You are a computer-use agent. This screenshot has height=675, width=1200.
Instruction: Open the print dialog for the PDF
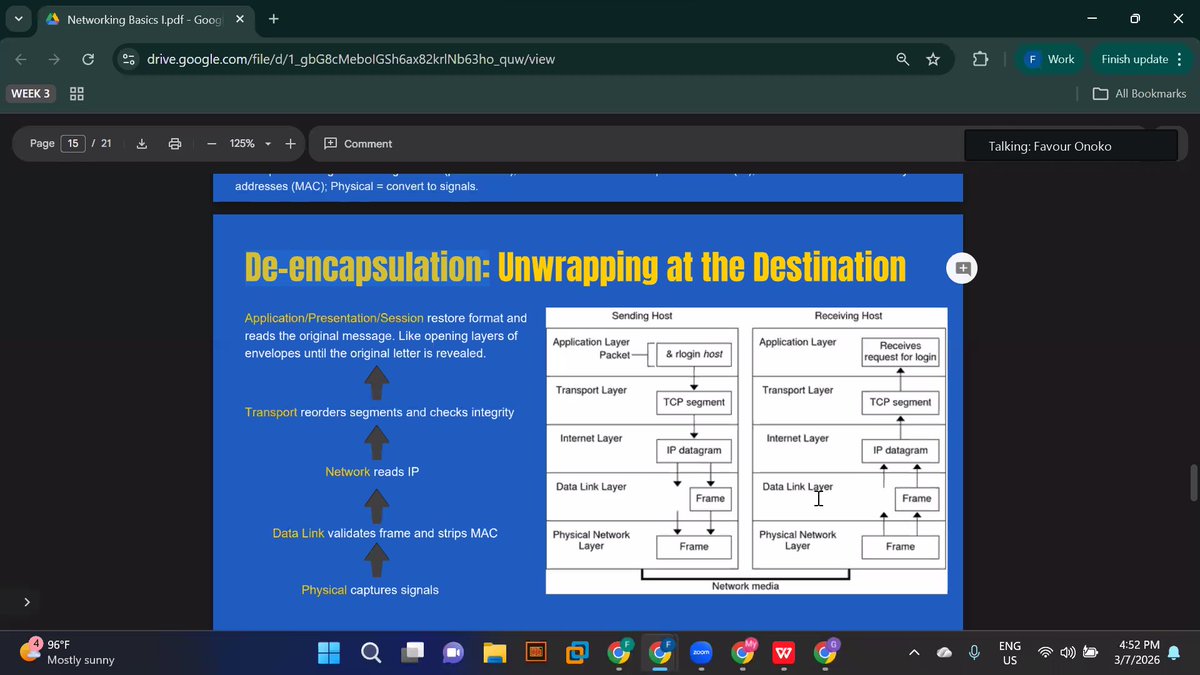click(x=175, y=143)
